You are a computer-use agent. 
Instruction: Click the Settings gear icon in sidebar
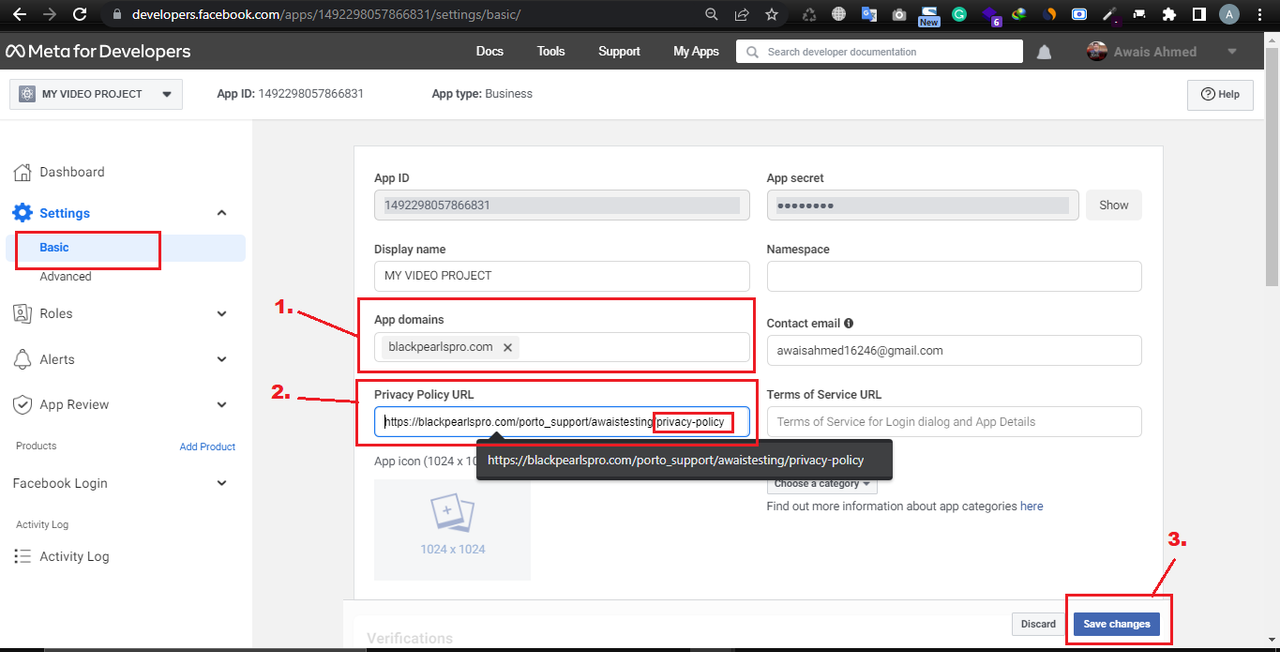tap(22, 213)
